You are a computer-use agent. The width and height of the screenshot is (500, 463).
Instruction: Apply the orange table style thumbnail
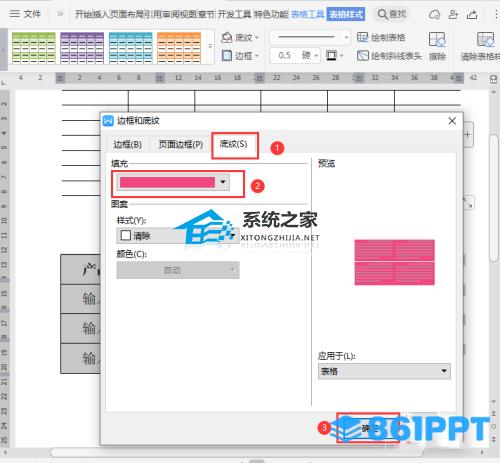click(179, 48)
